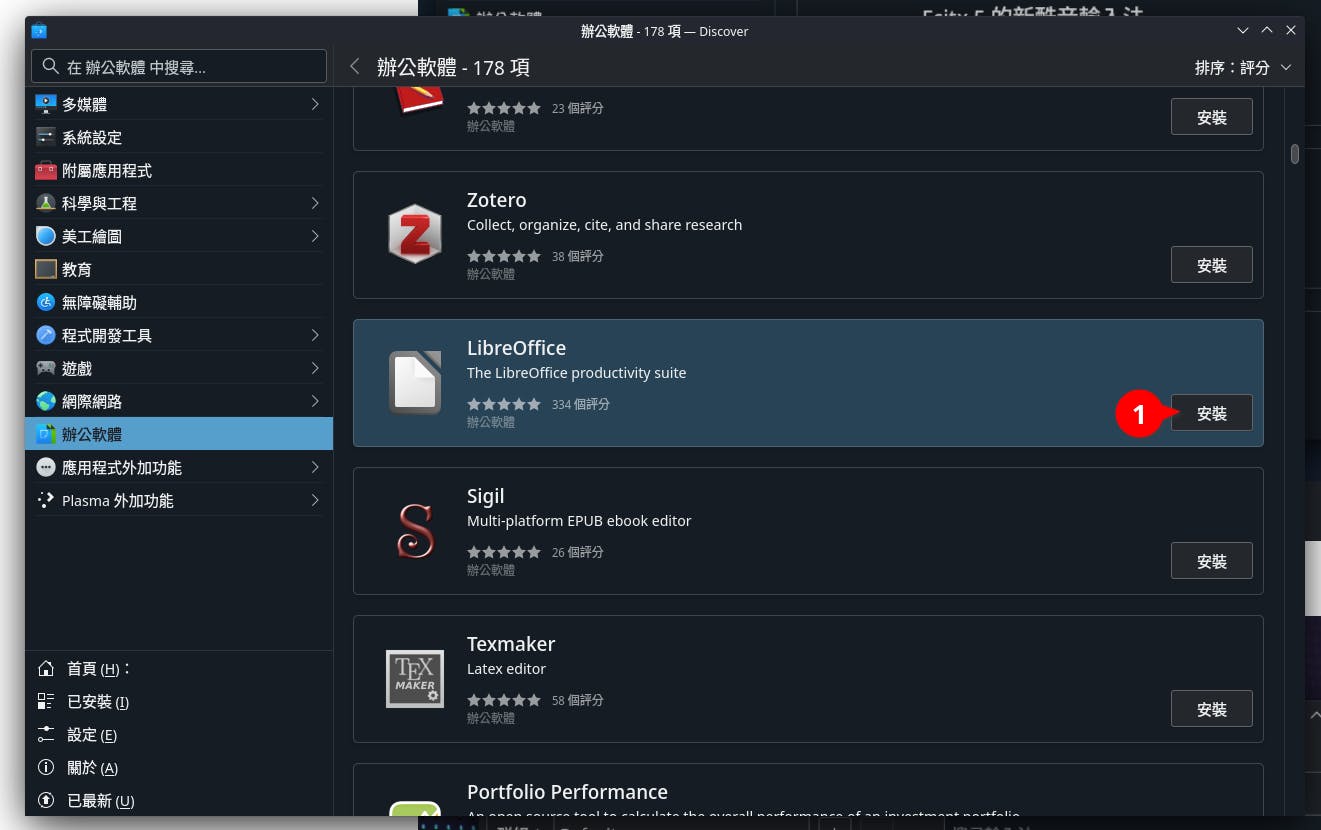Click the Zotero app icon

pyautogui.click(x=415, y=234)
